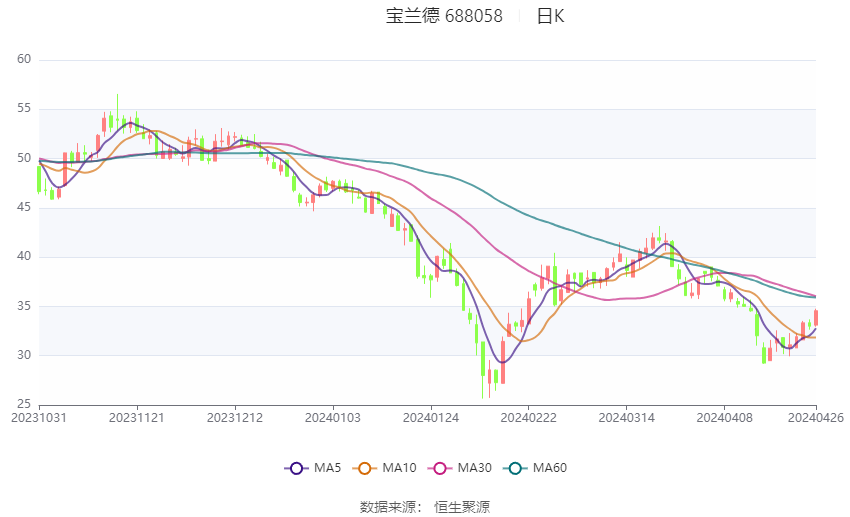Toggle the MA5 legend circle icon
The height and width of the screenshot is (517, 850).
pos(296,468)
